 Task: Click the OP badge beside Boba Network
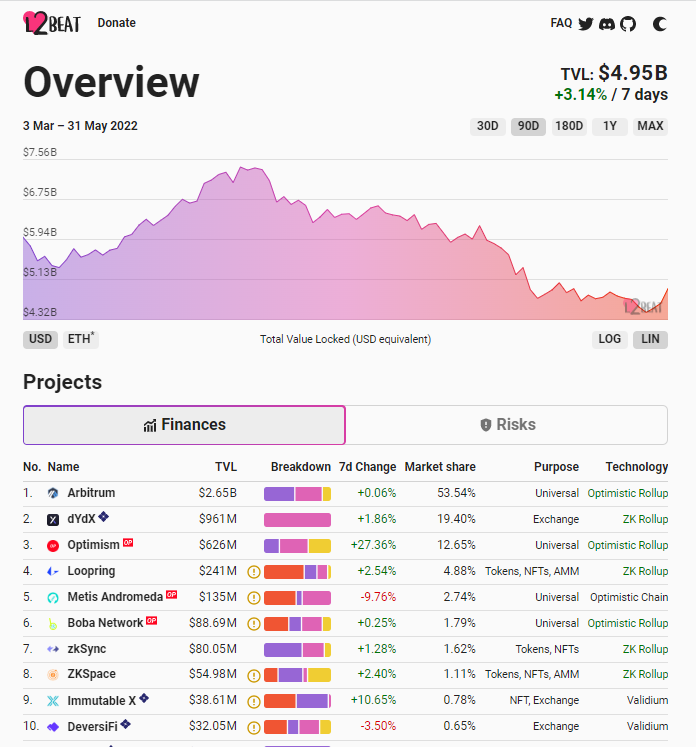pos(151,620)
